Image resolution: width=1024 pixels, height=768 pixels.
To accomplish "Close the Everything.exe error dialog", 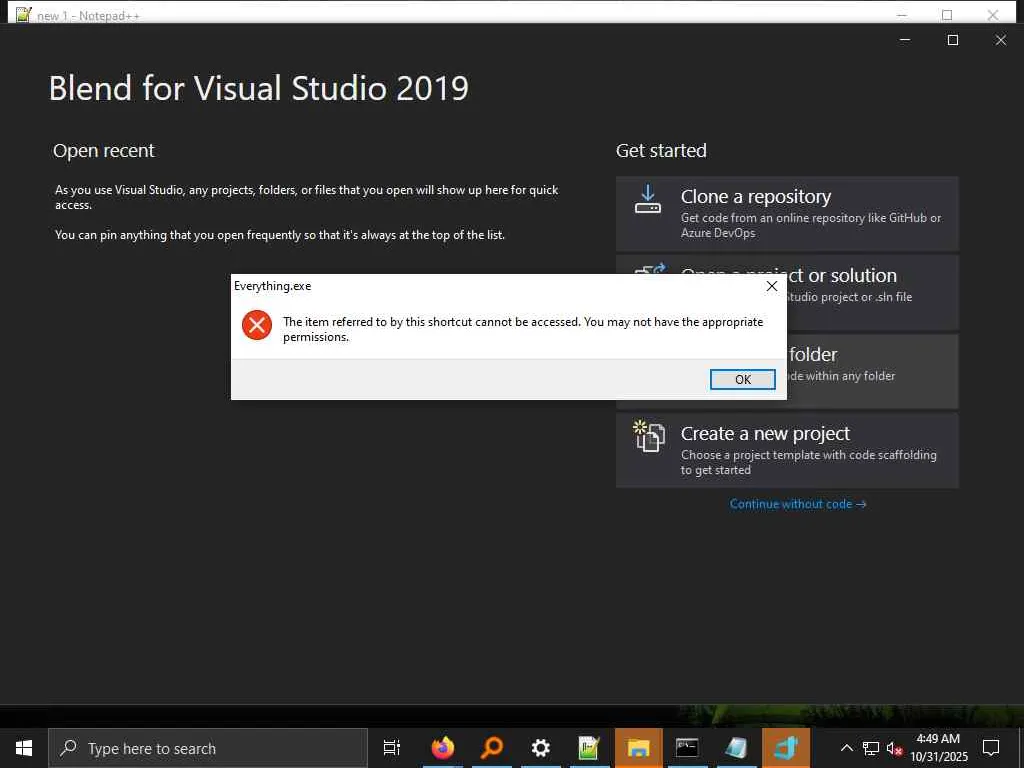I will coord(772,286).
